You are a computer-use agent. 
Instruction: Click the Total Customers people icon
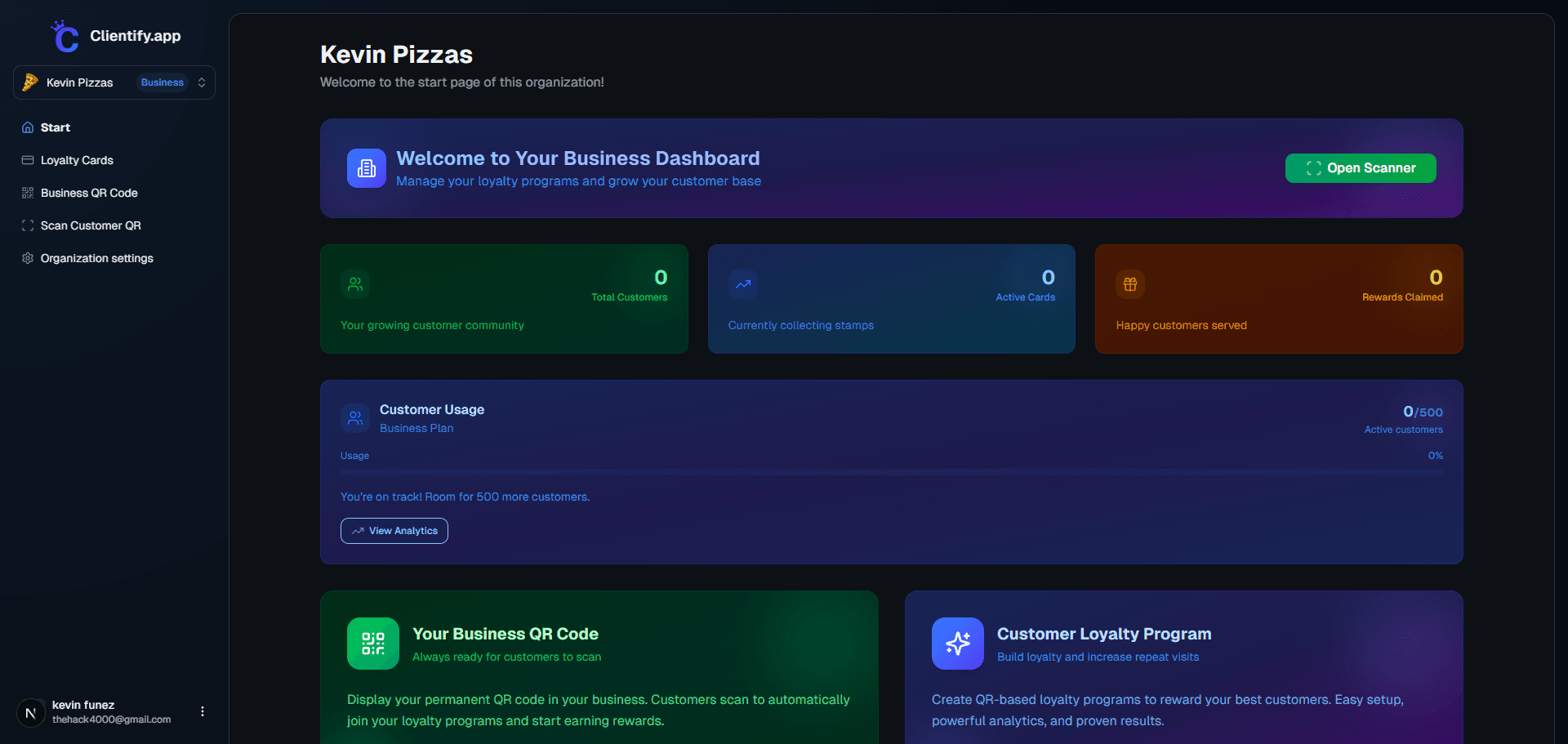tap(355, 284)
